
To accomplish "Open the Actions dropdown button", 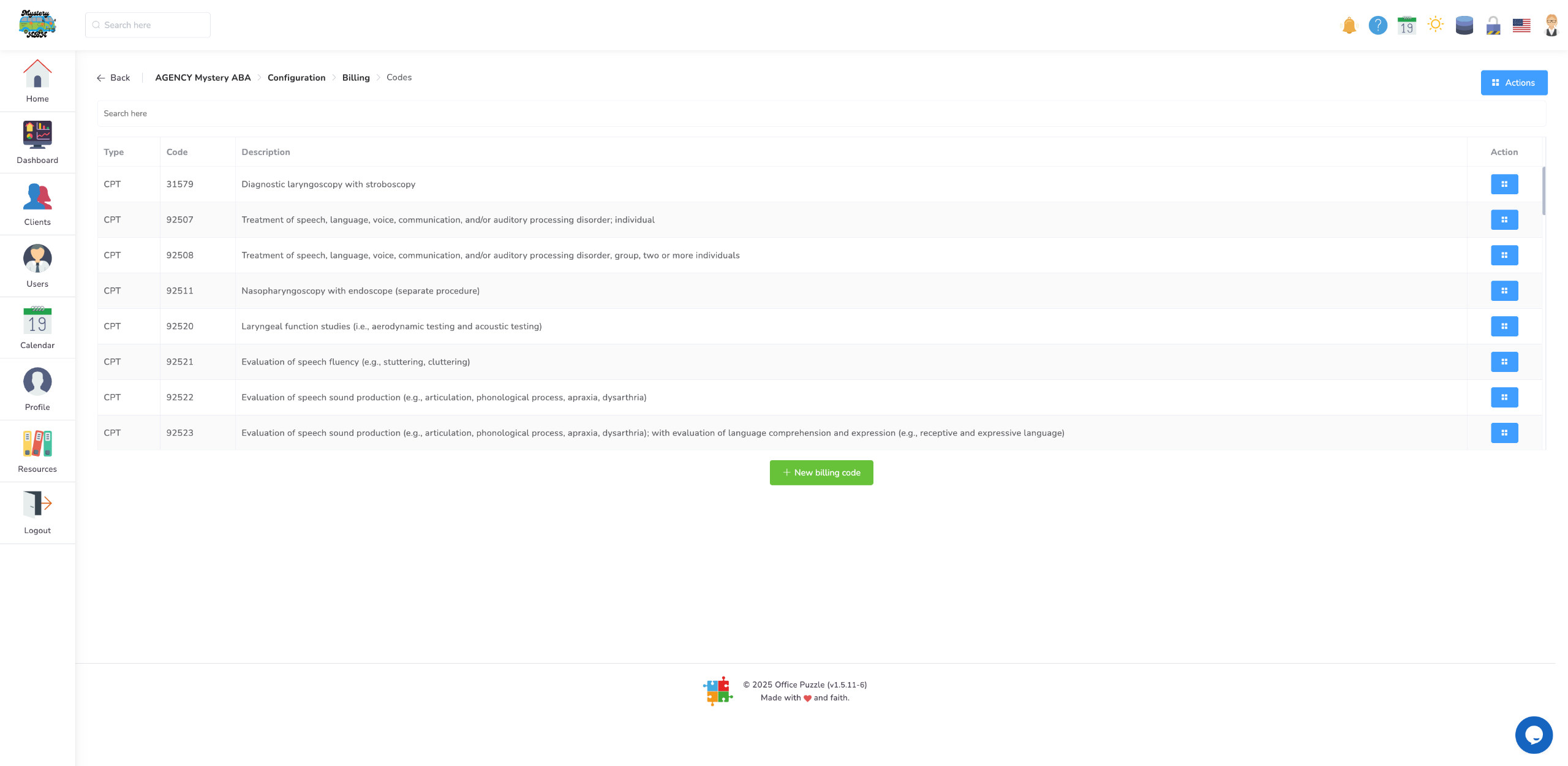I will 1513,83.
